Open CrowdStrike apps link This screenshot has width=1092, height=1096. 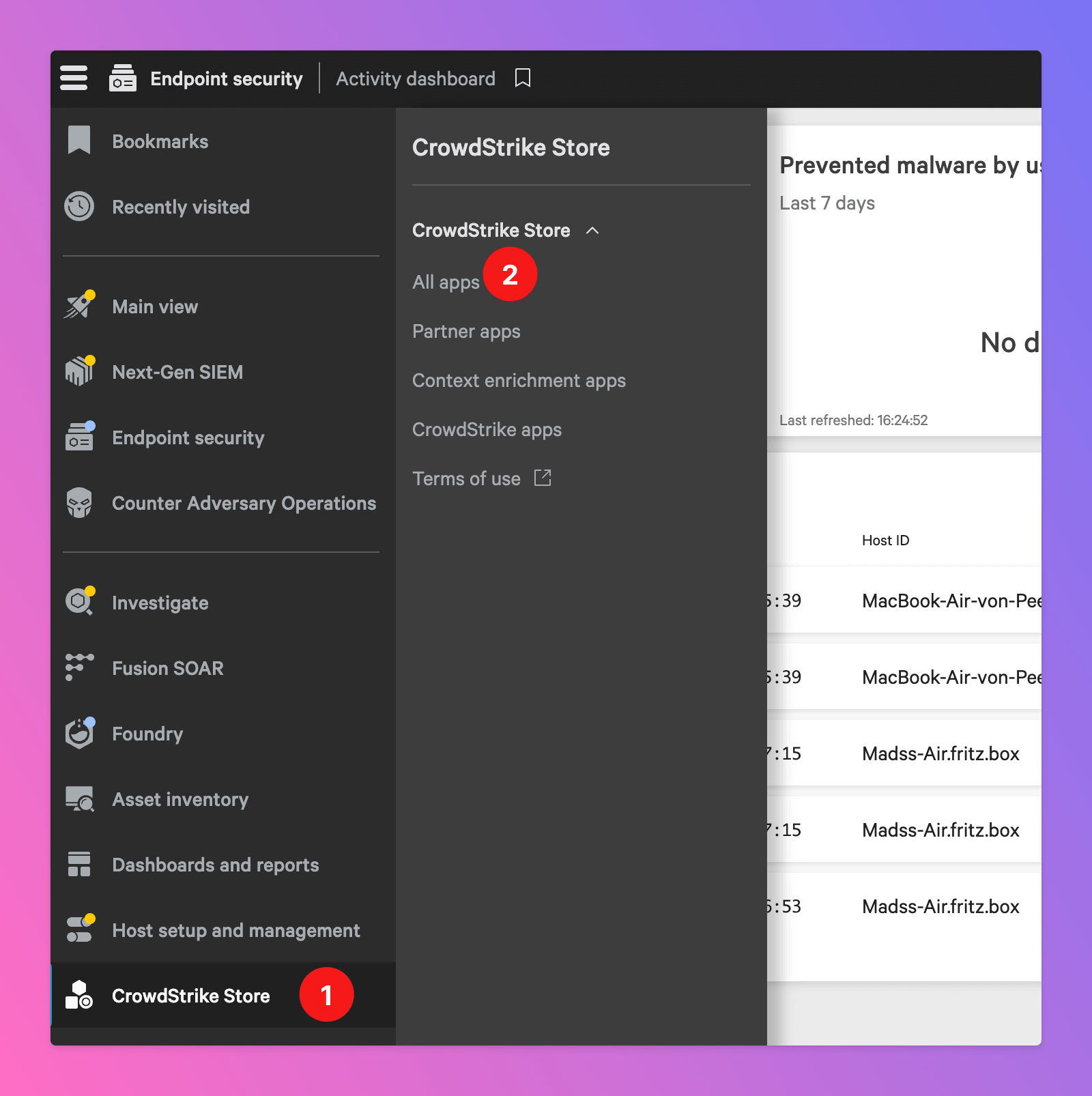(487, 429)
